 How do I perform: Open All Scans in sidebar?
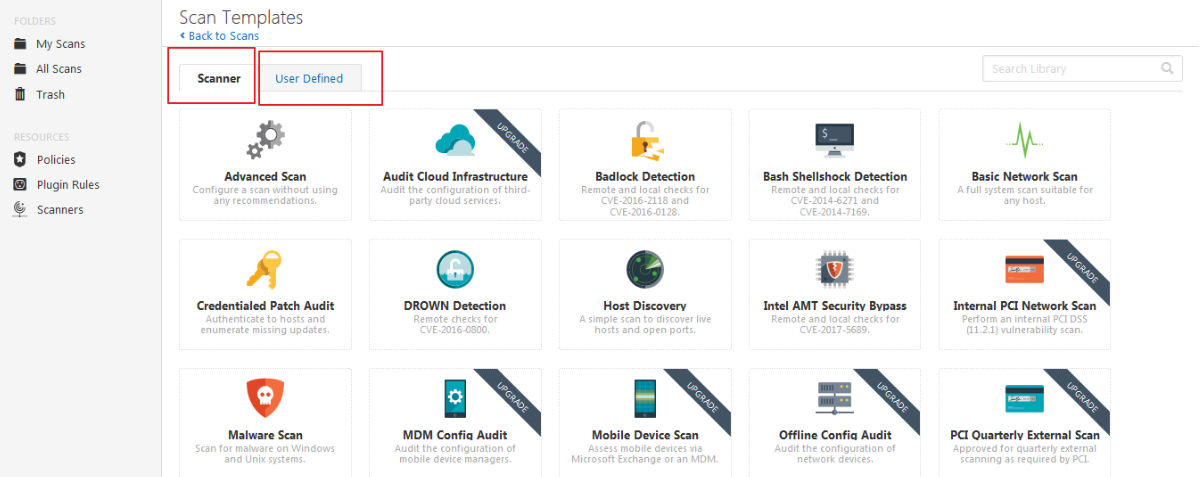[59, 69]
